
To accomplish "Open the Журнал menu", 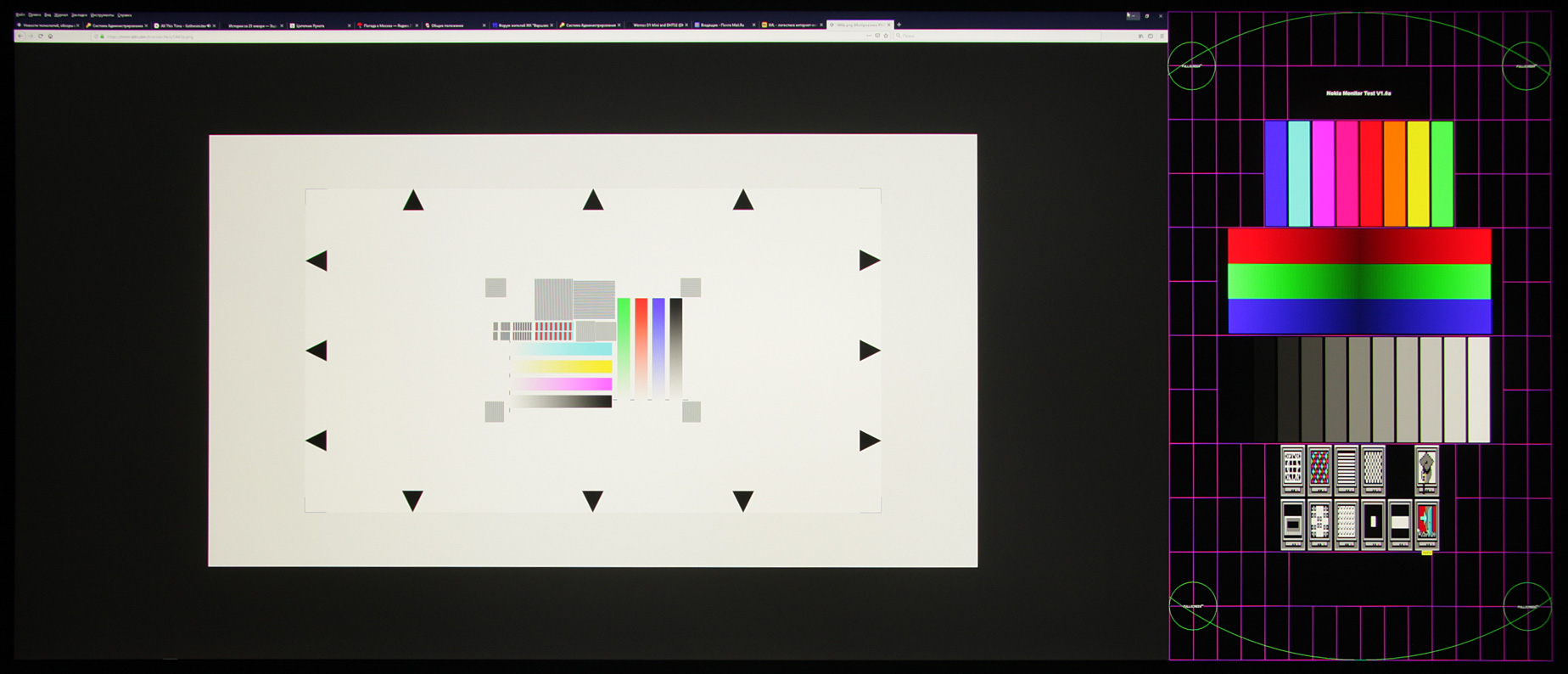I will click(x=61, y=14).
